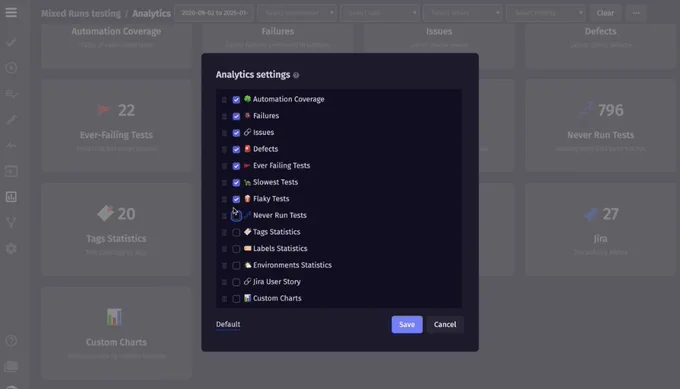Image resolution: width=680 pixels, height=389 pixels.
Task: Open the Jira card showing 27
Action: [x=600, y=229]
